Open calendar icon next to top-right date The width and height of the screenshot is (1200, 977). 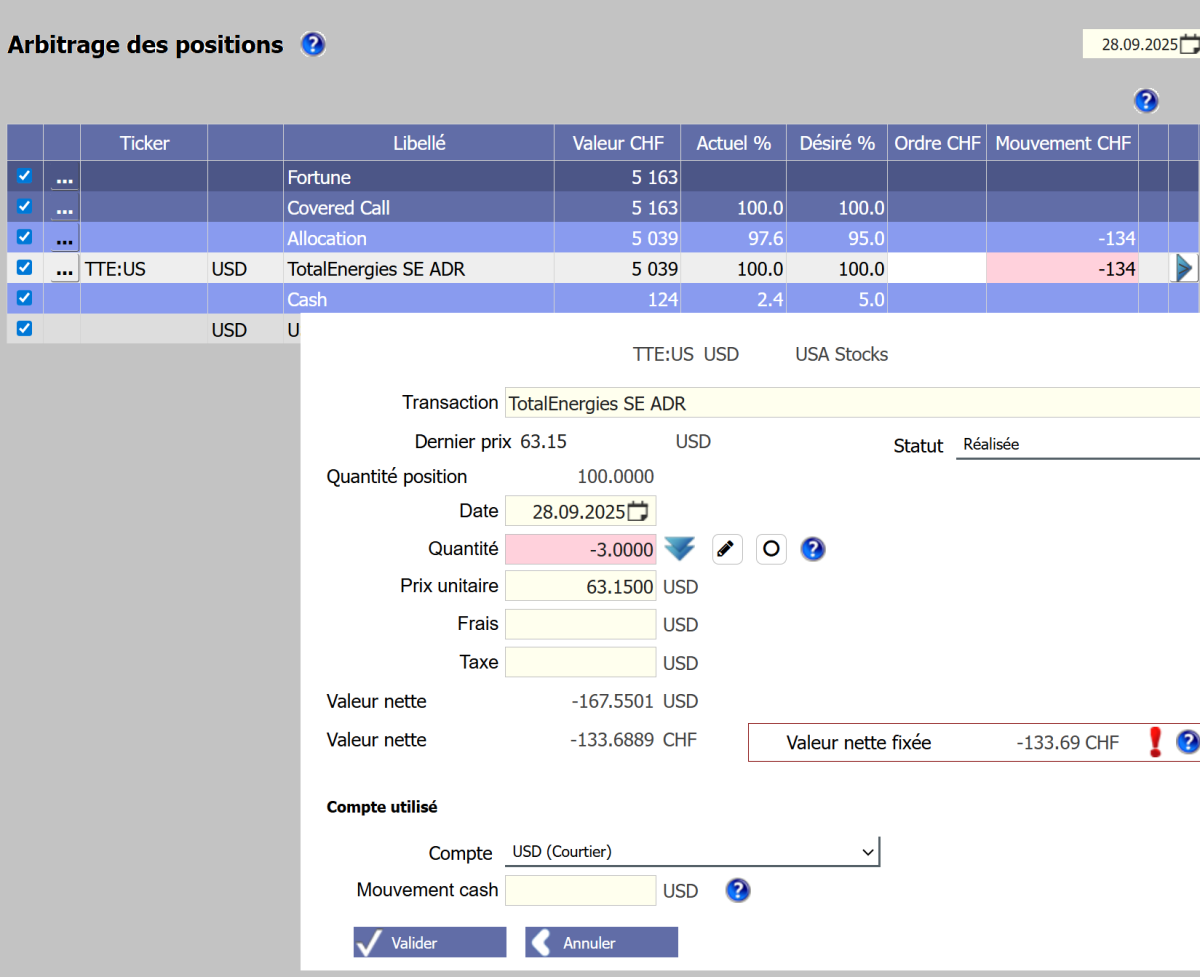point(1189,44)
